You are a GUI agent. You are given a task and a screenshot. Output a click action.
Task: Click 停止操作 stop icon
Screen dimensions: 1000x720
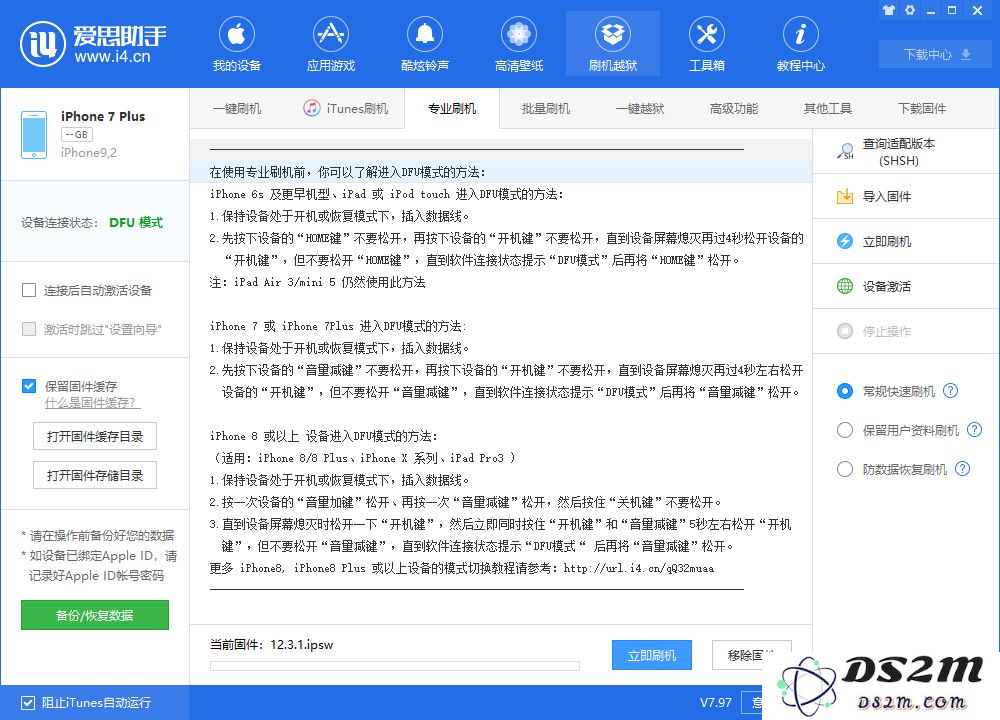point(845,331)
